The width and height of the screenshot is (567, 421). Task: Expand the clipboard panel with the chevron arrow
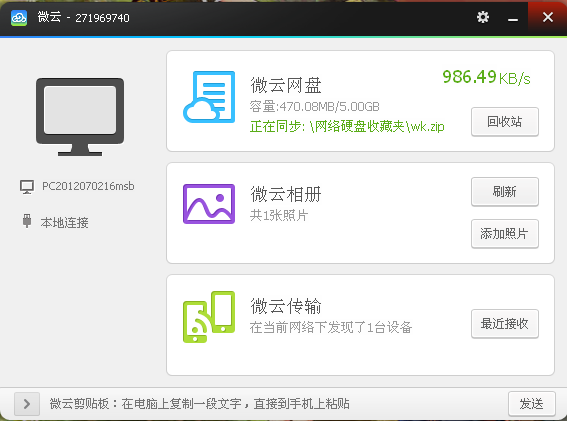27,404
